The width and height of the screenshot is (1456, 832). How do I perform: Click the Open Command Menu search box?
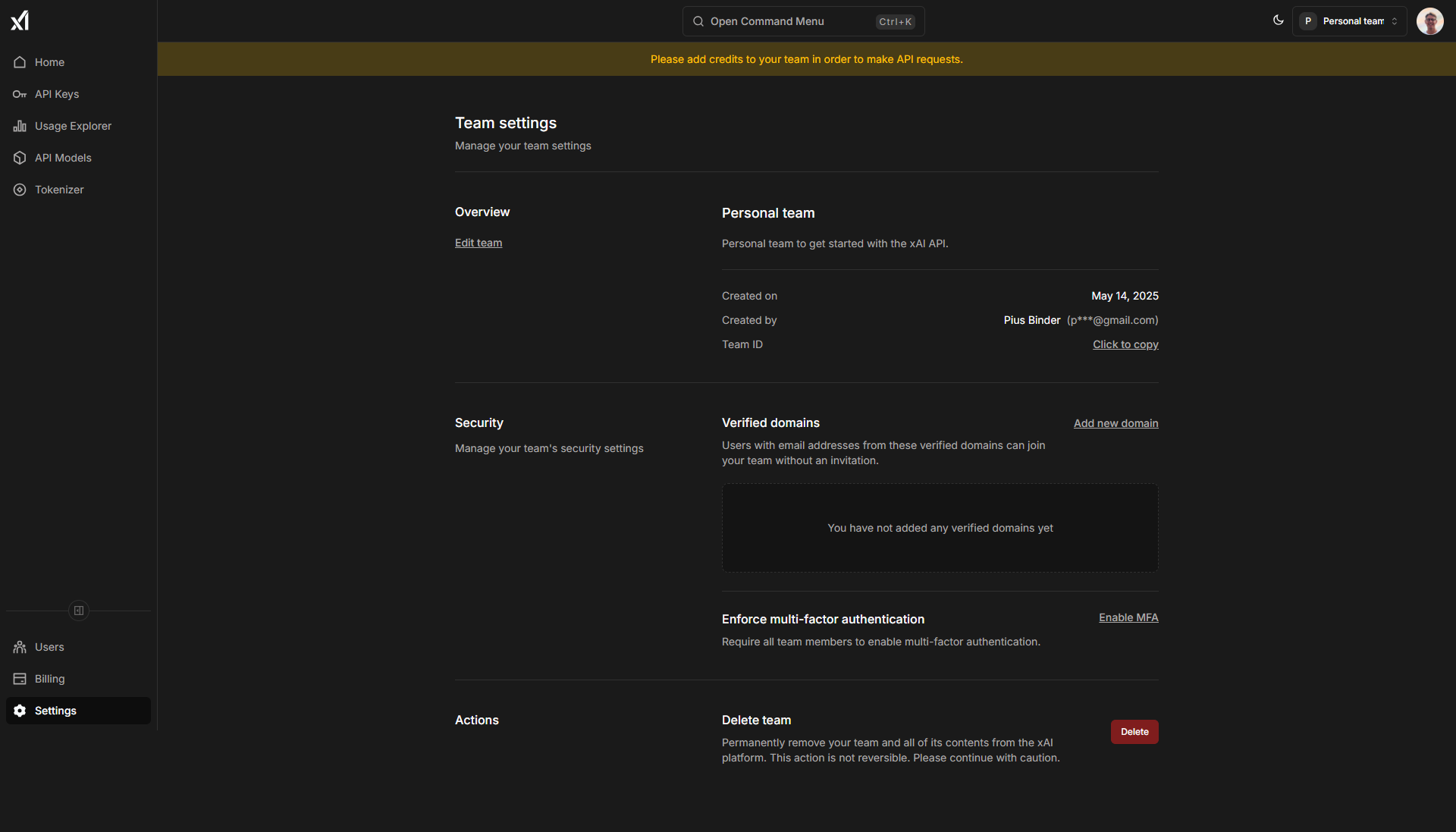click(x=803, y=21)
